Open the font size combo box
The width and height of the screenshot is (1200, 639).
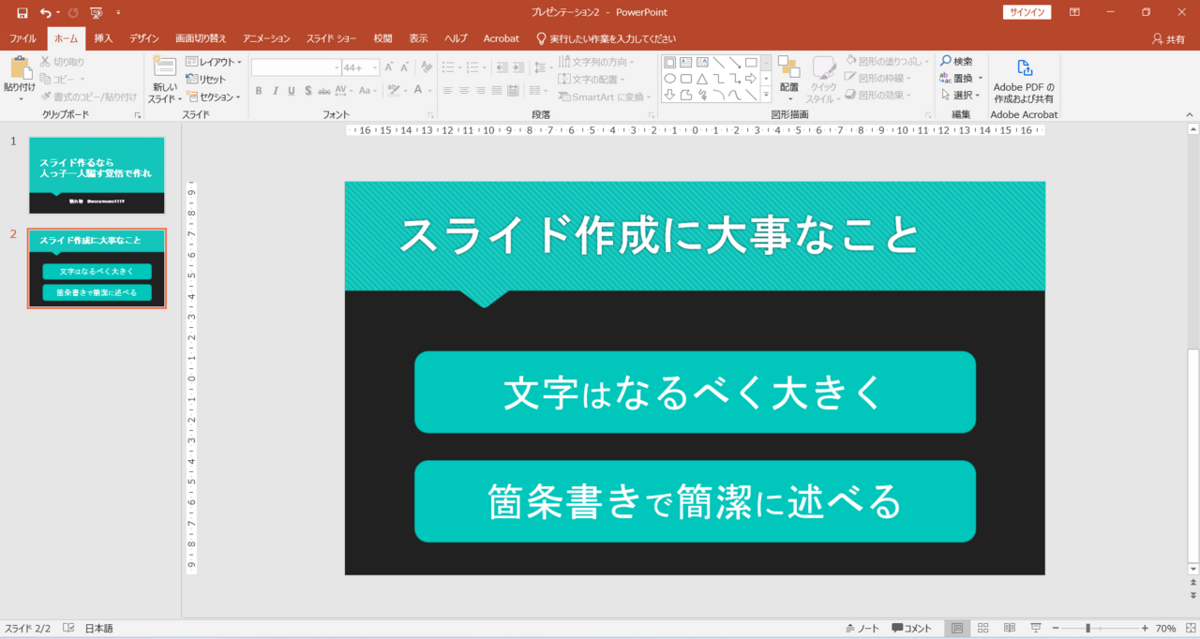(x=356, y=67)
